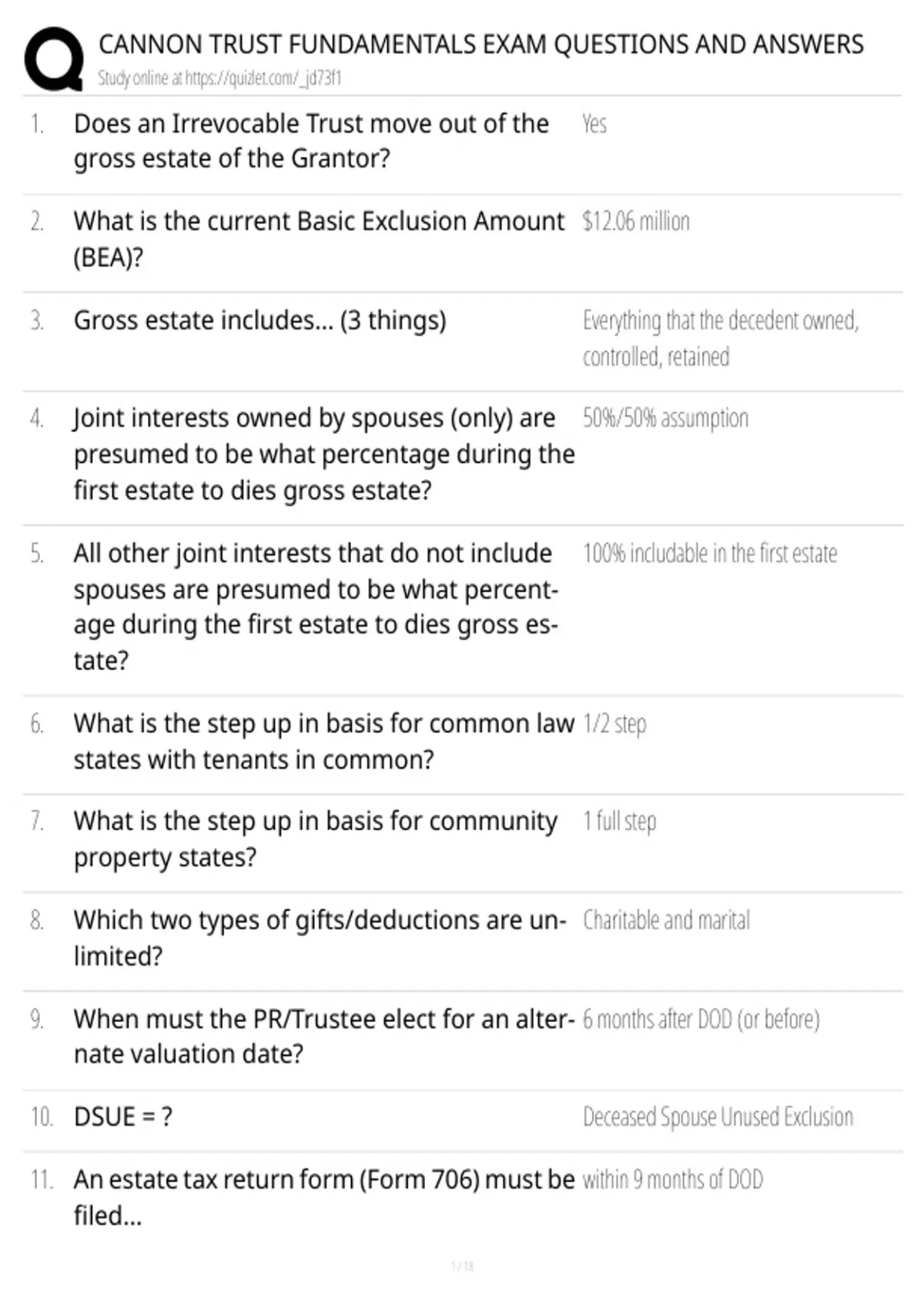The image size is (924, 1309).
Task: Click the '$12.06 million' answer
Action: [x=636, y=222]
